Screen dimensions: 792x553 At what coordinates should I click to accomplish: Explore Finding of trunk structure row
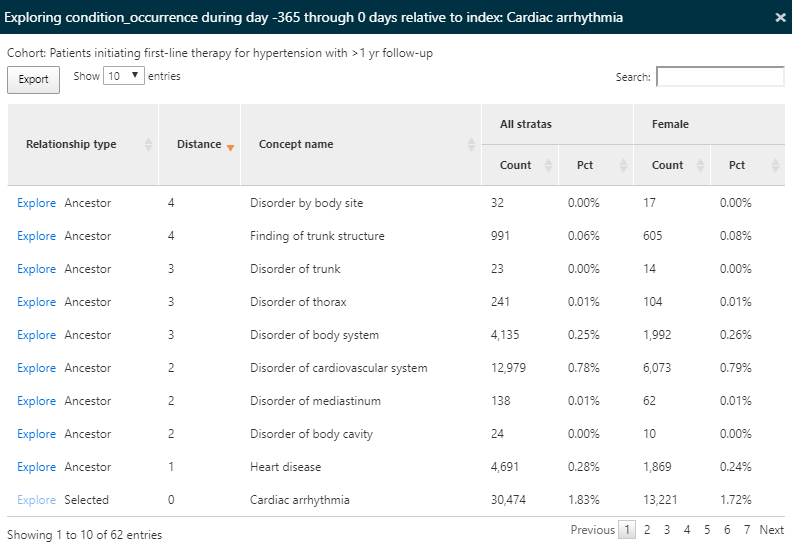tap(36, 236)
